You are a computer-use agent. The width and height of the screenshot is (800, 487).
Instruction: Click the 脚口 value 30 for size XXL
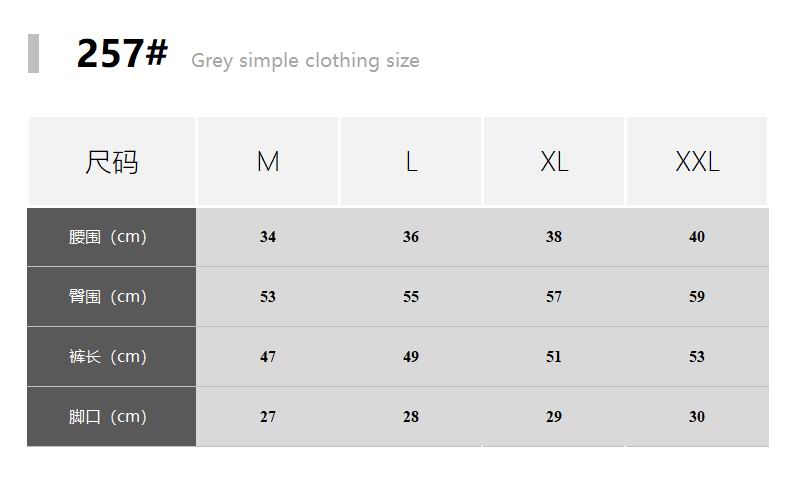tap(697, 417)
